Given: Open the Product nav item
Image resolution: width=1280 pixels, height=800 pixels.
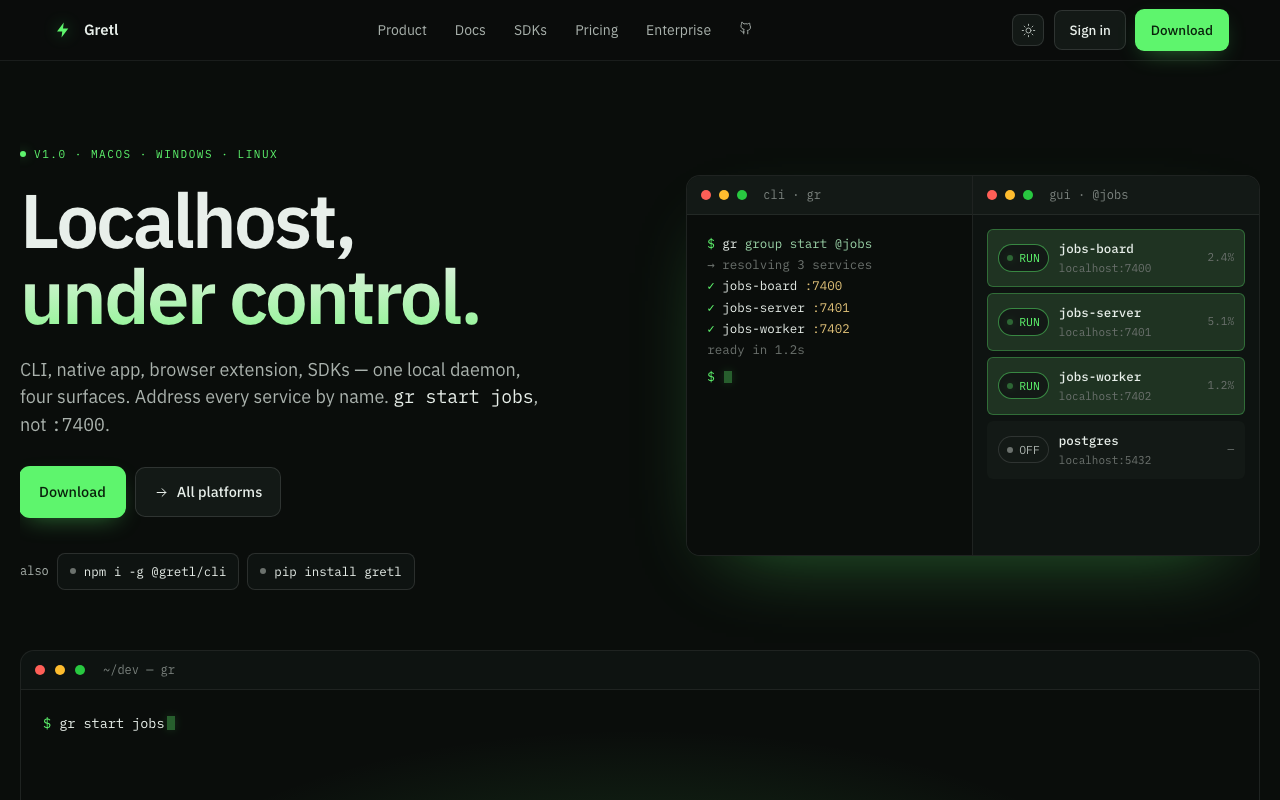Looking at the screenshot, I should click(402, 30).
